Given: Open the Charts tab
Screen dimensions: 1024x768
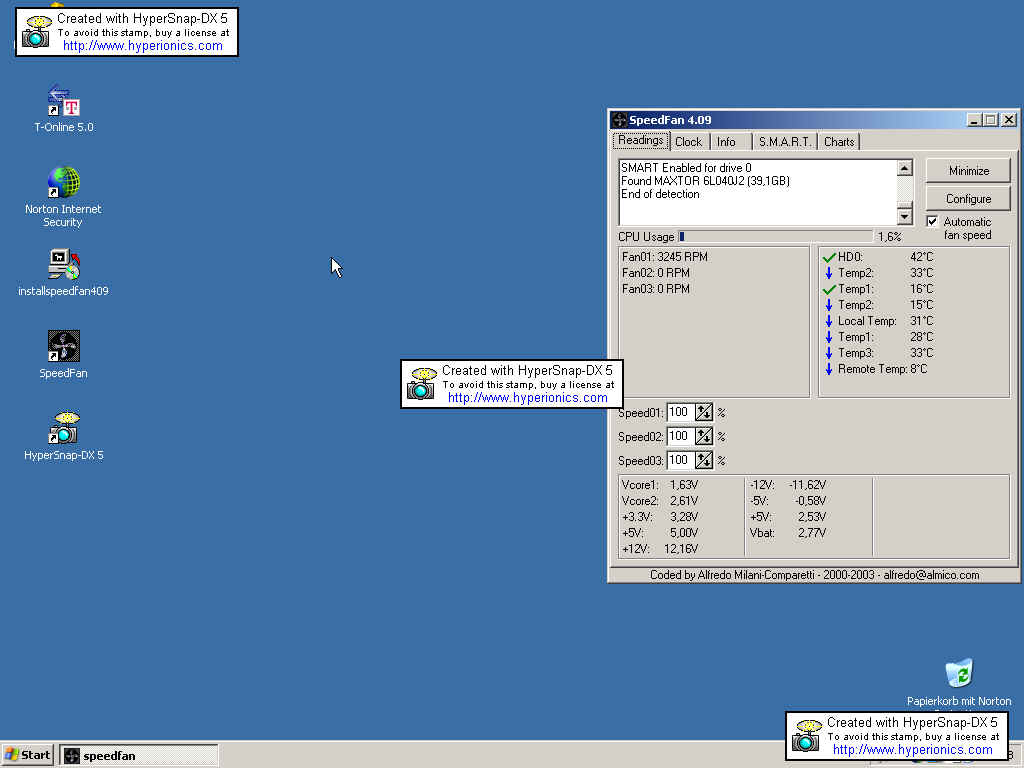Looking at the screenshot, I should click(839, 142).
